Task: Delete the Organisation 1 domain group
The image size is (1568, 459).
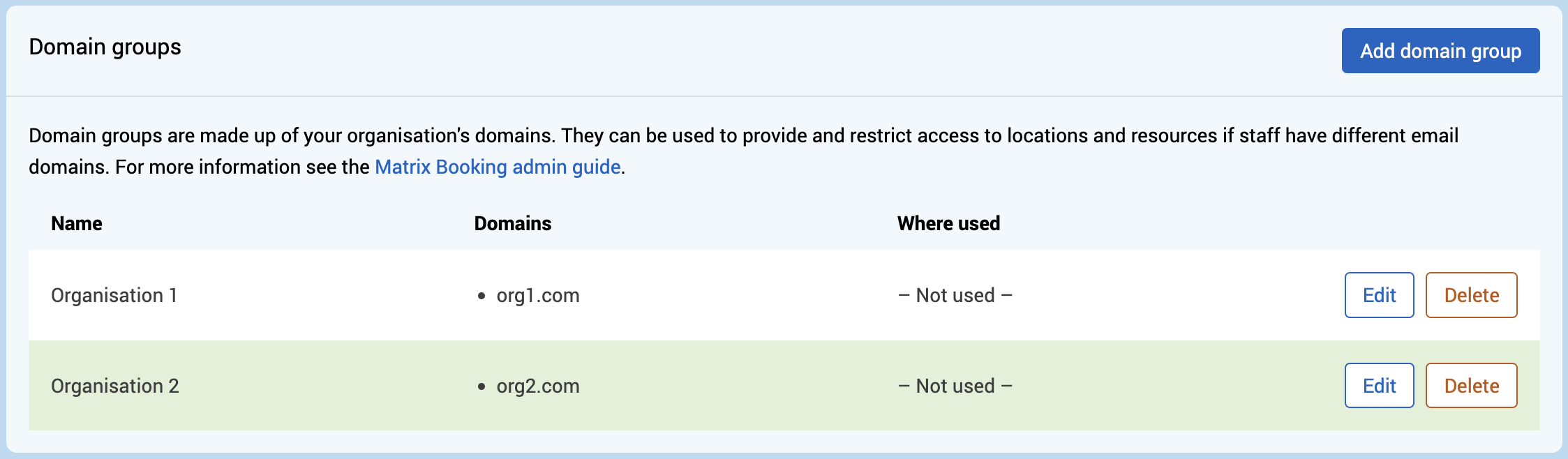Action: [1471, 295]
